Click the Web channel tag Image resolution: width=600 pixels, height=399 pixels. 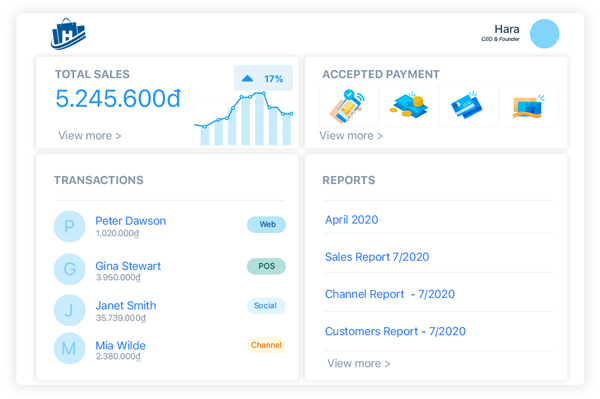click(266, 225)
